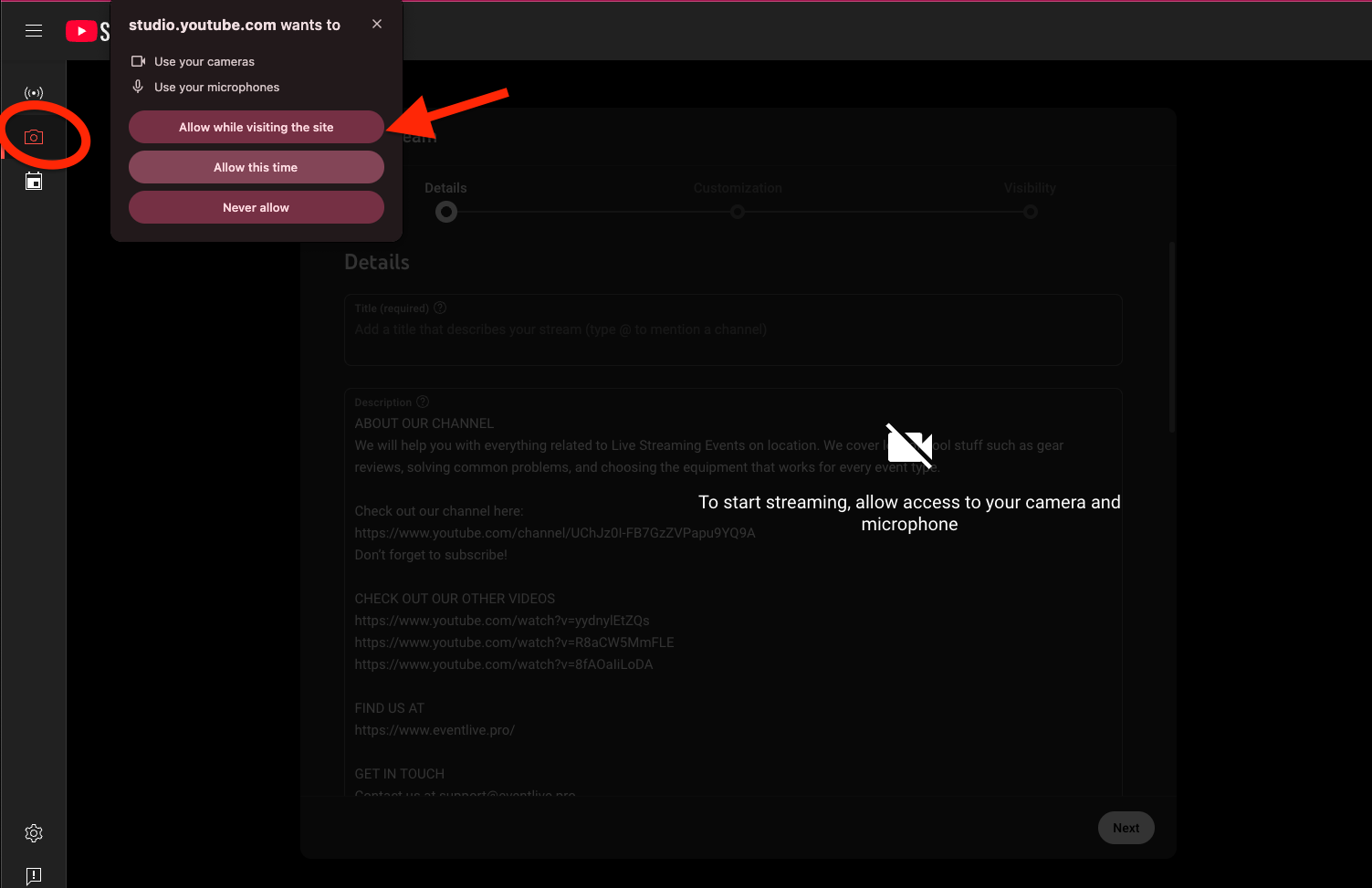Select the Webcam camera icon in sidebar

(x=34, y=137)
